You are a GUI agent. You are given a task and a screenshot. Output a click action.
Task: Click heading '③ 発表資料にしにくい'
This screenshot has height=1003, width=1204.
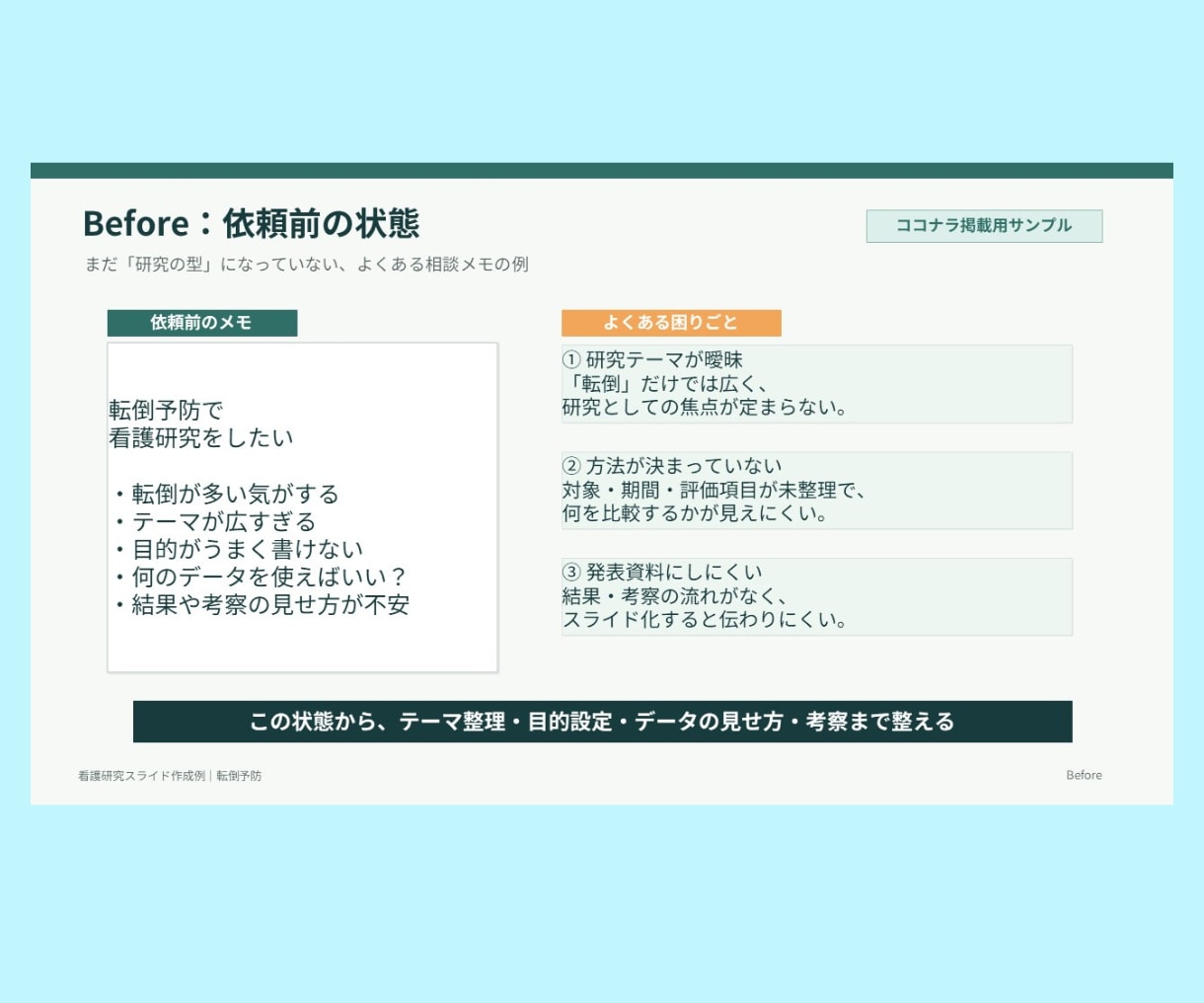662,573
